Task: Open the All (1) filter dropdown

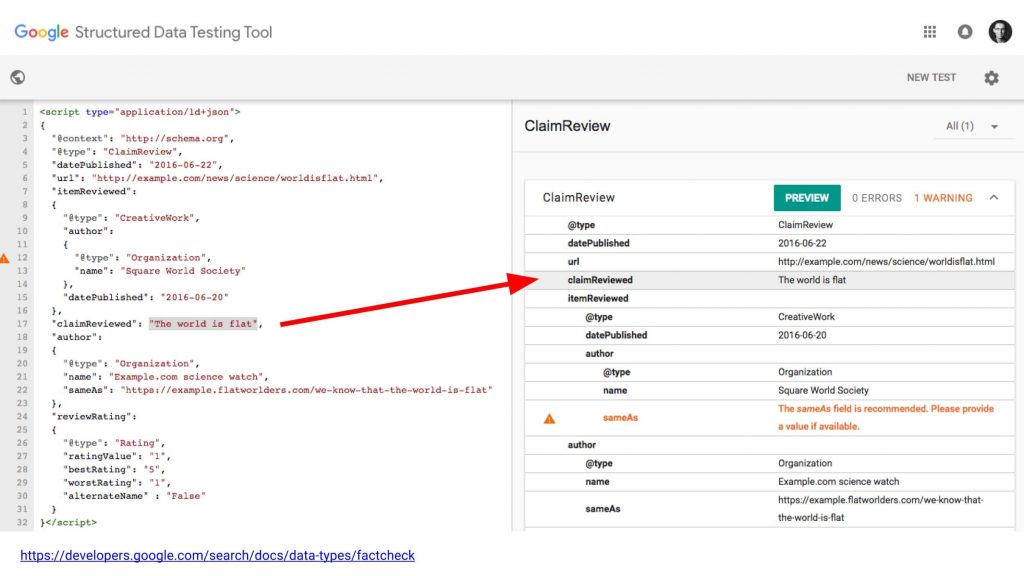Action: click(x=972, y=126)
